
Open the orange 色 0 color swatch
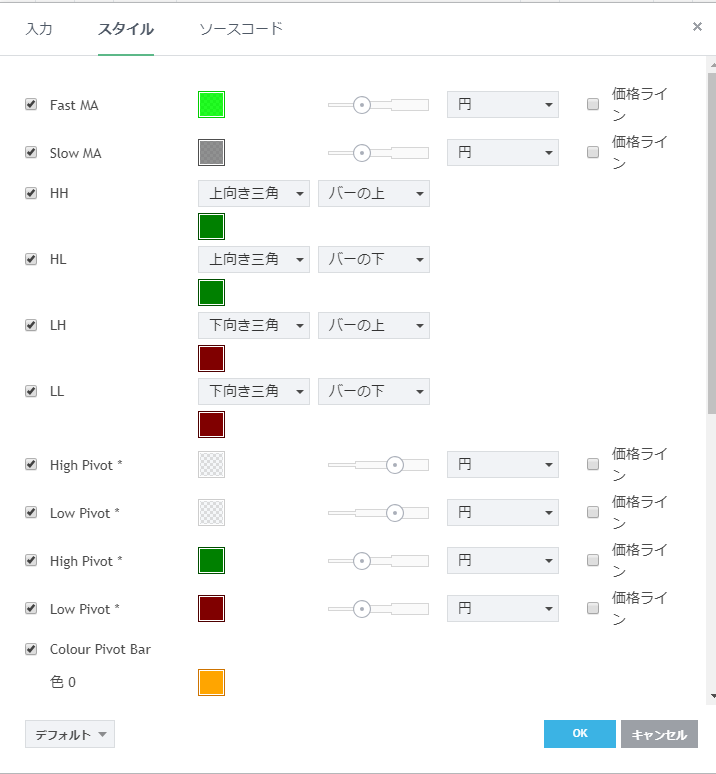[211, 683]
